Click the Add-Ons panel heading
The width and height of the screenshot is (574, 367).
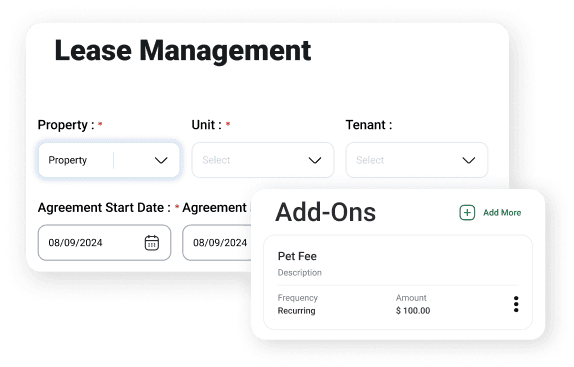click(x=325, y=212)
